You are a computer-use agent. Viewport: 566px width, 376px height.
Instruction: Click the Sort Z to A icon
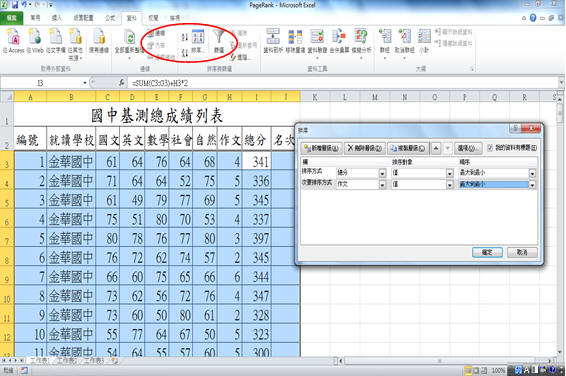click(x=185, y=53)
